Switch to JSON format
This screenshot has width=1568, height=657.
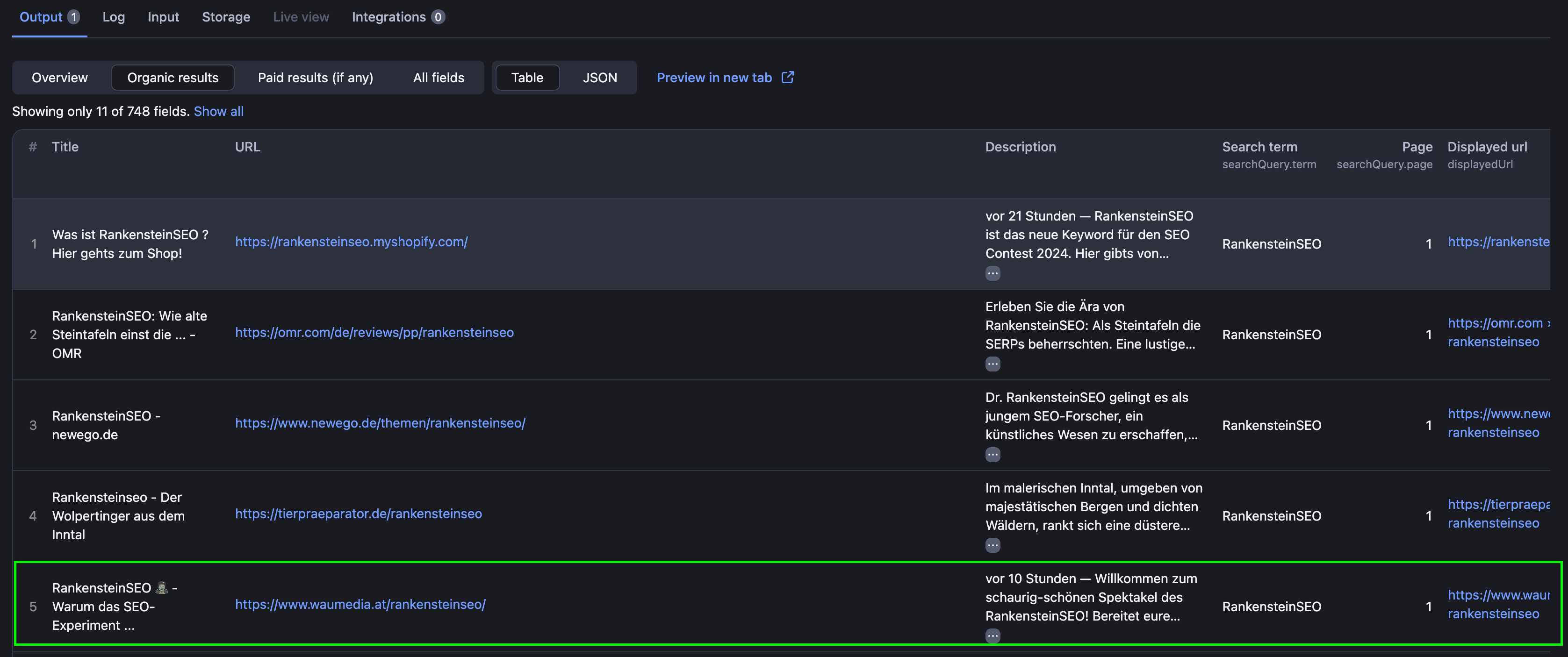(x=599, y=77)
